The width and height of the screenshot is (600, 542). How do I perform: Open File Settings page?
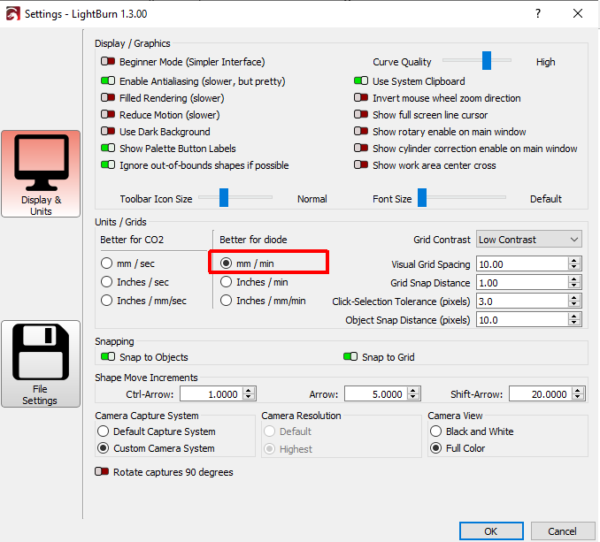pos(41,366)
